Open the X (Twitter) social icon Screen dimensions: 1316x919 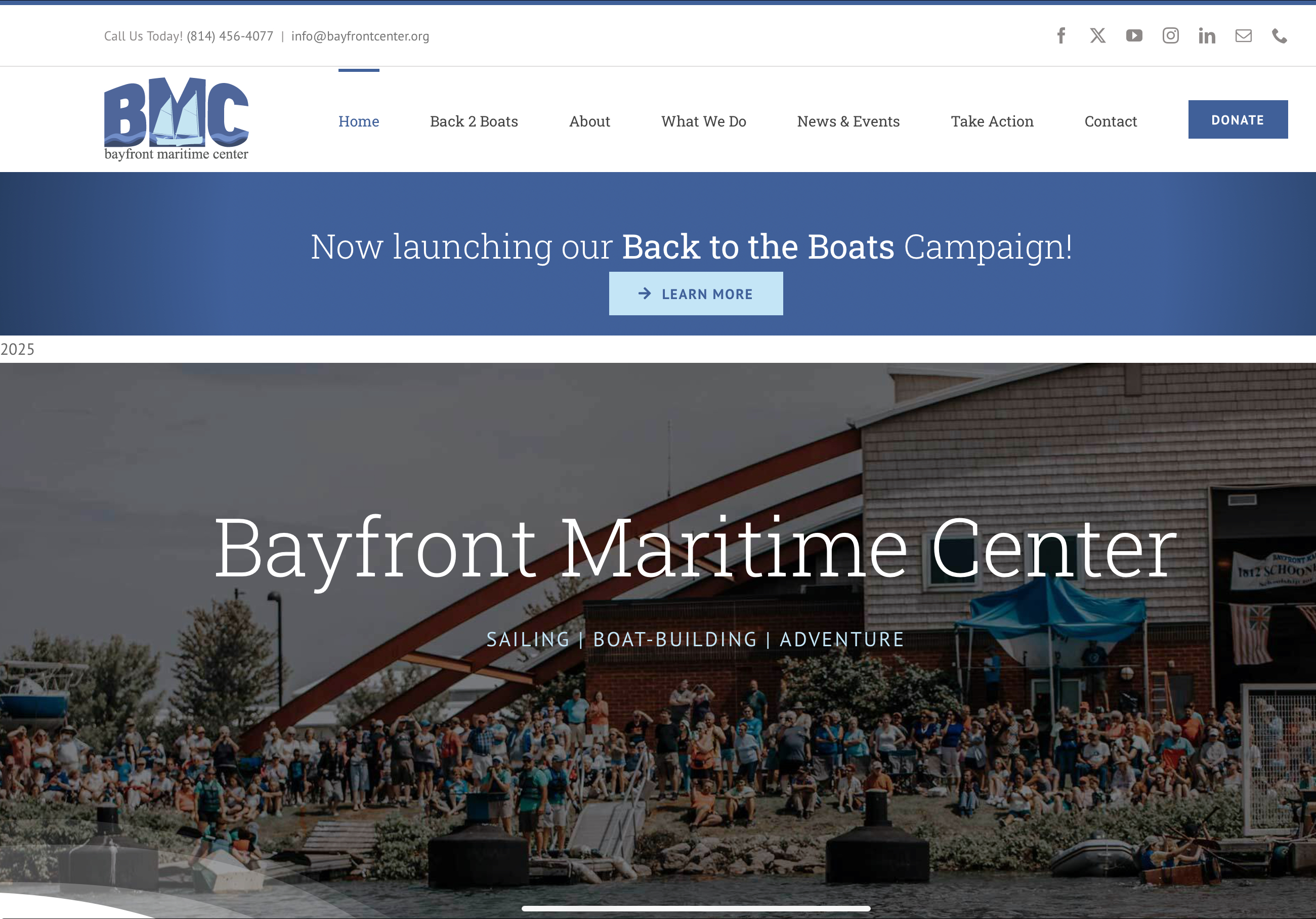coord(1097,35)
